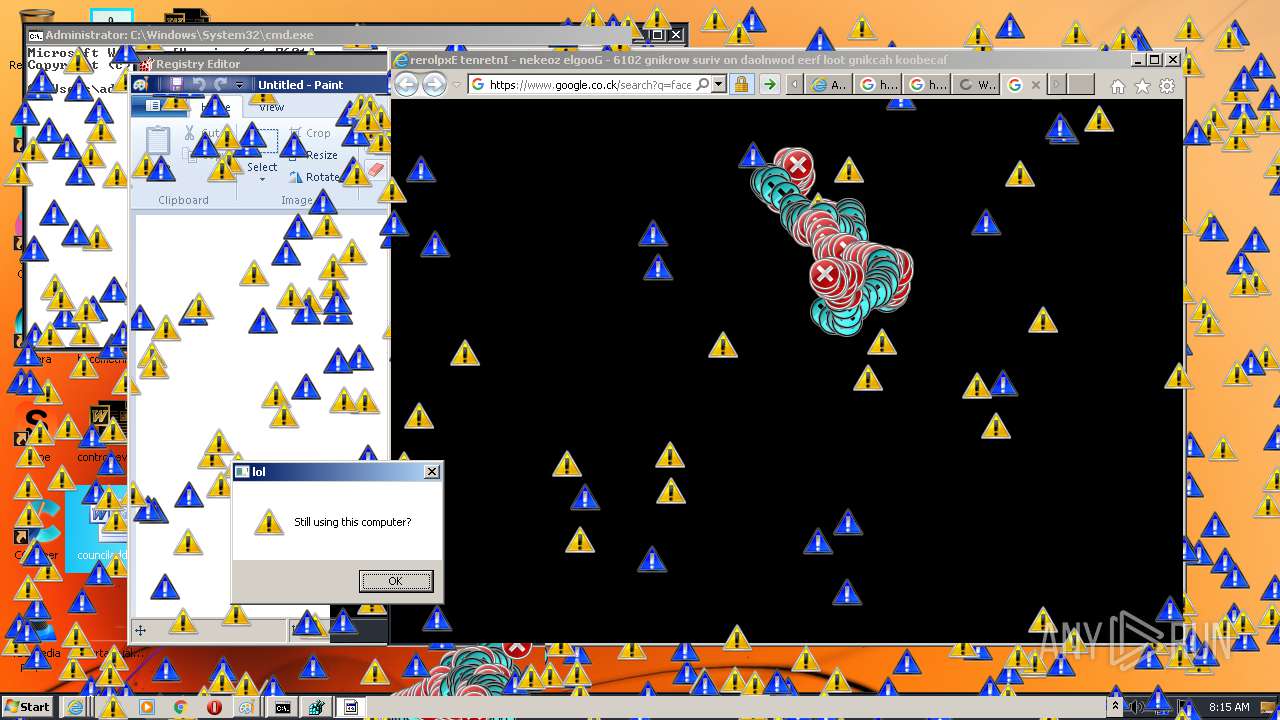Click Crop in Paint's Image group
Screen dimensions: 1280x720
pyautogui.click(x=309, y=133)
